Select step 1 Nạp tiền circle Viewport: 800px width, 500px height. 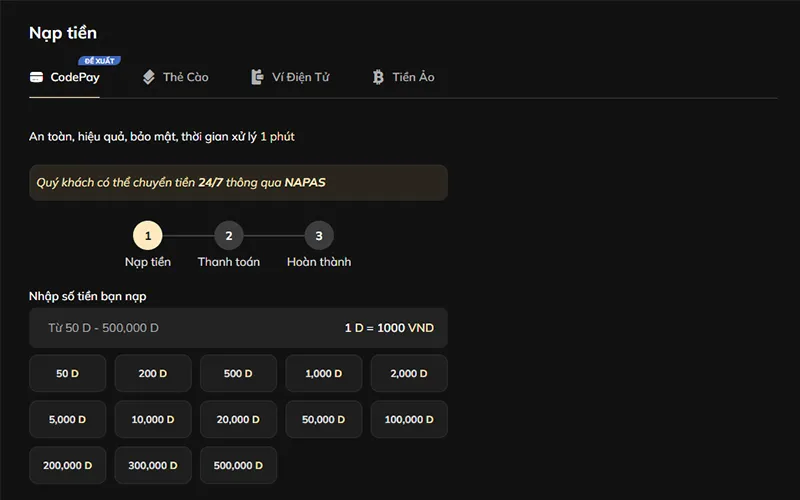148,236
